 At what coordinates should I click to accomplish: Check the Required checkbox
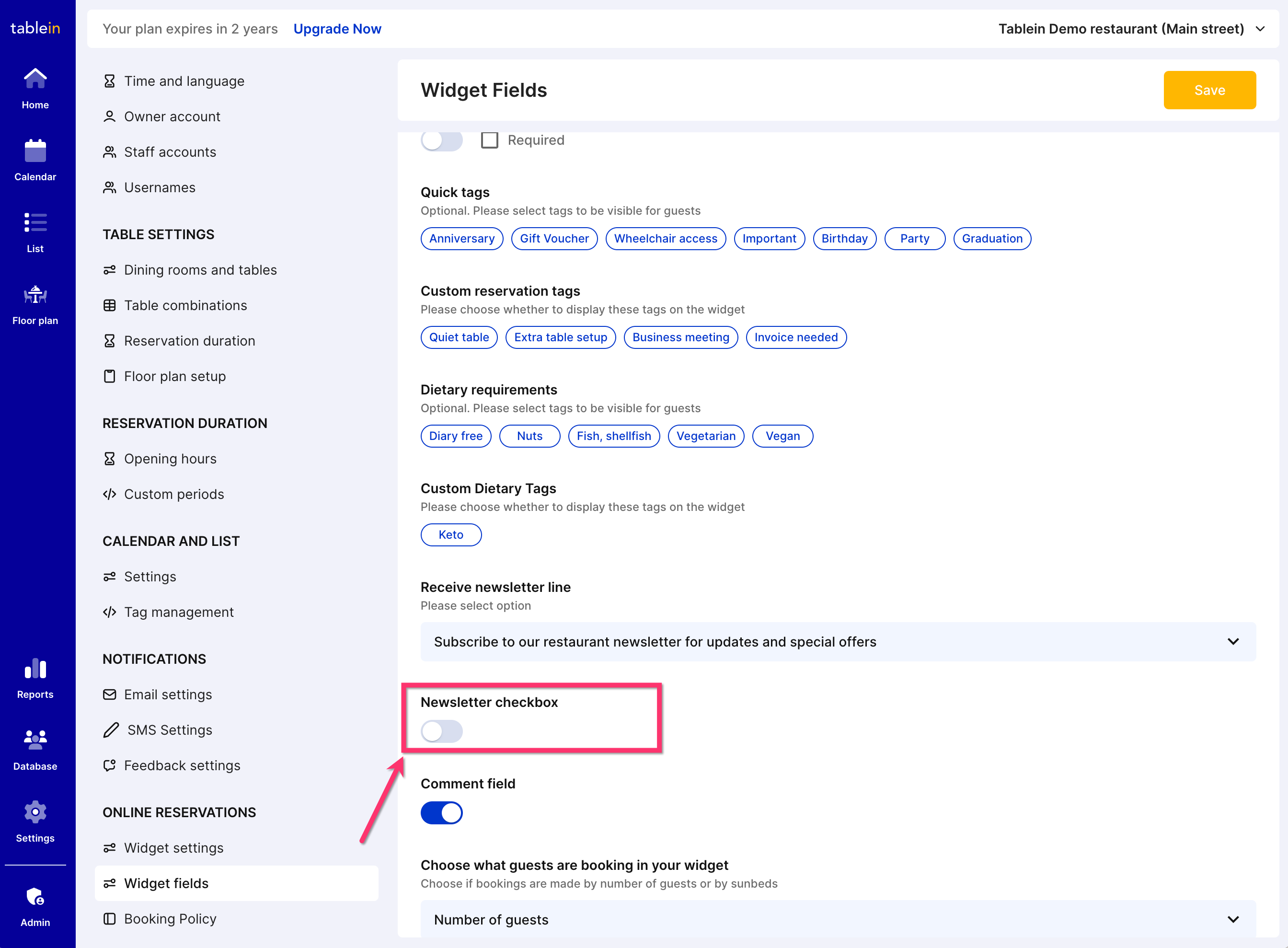point(489,140)
